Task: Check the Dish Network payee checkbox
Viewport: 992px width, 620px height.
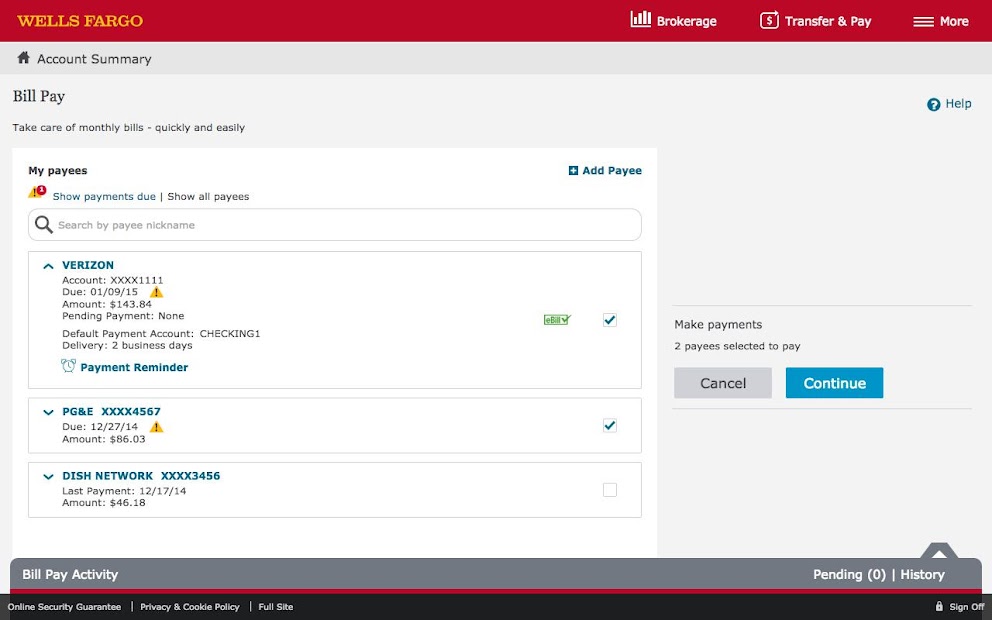Action: 610,490
